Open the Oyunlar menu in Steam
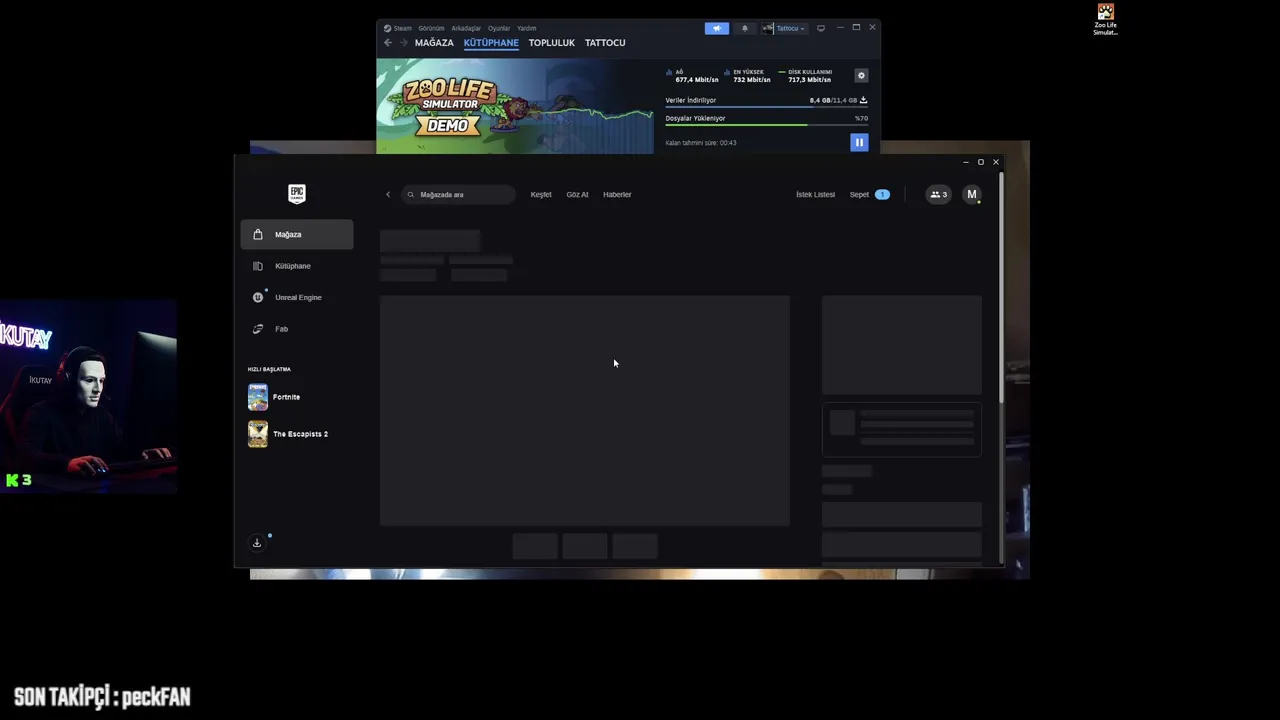Screen dimensions: 1280x720 pyautogui.click(x=499, y=28)
